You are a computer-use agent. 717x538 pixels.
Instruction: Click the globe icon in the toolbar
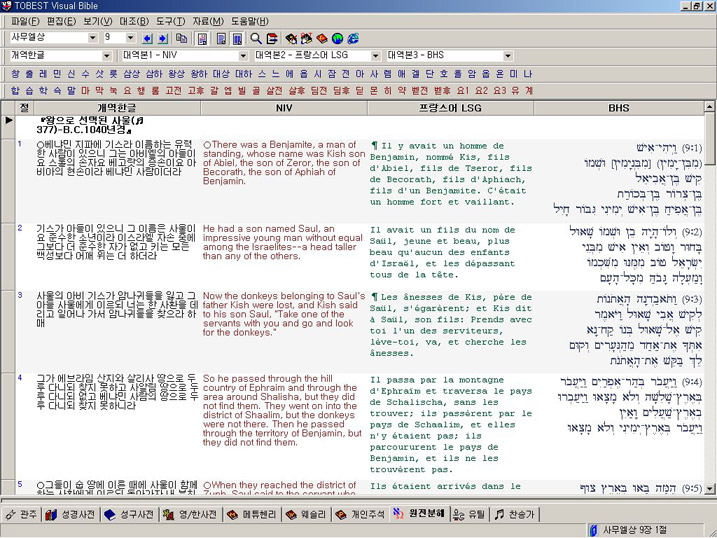pos(337,39)
